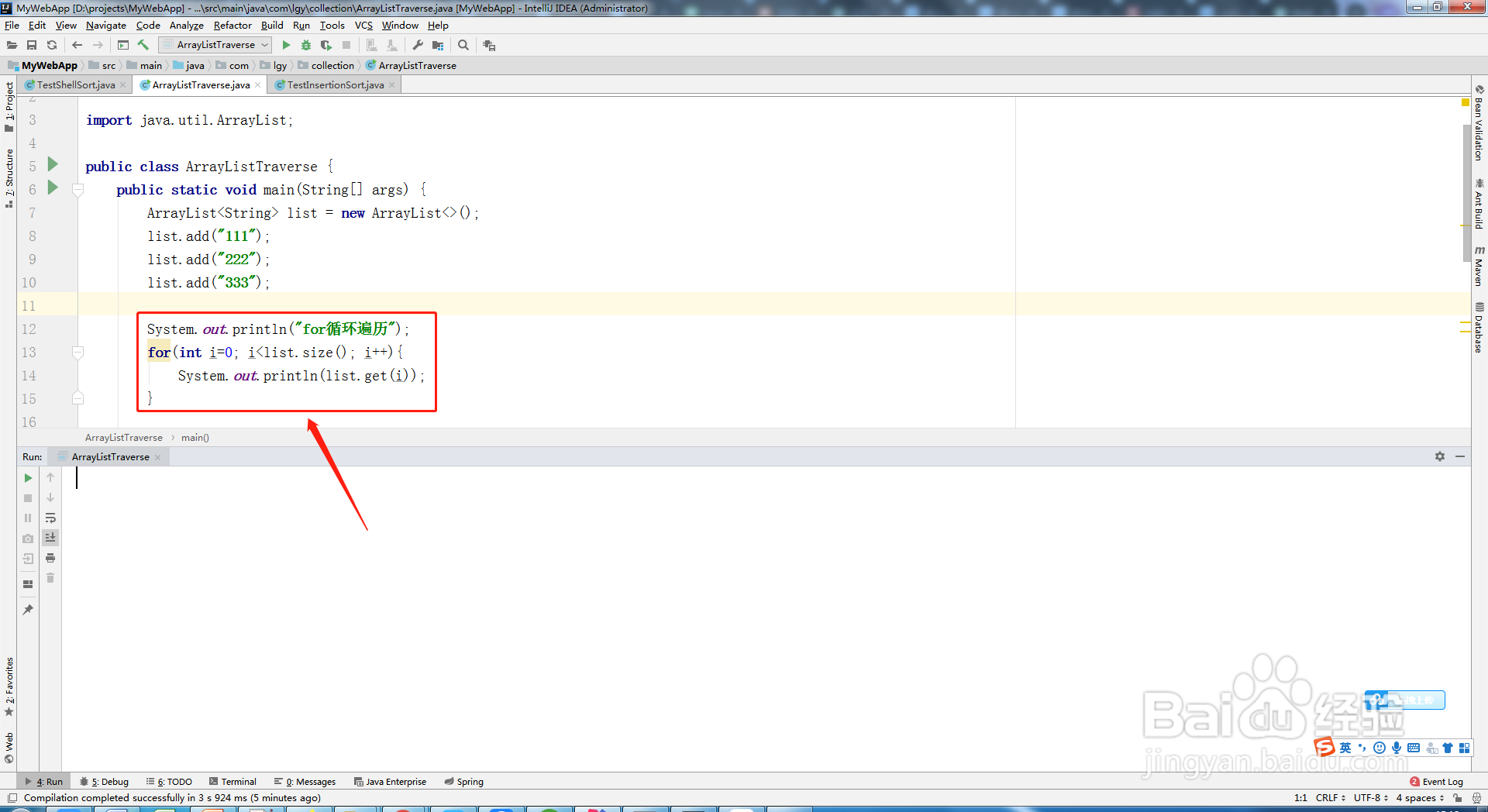The height and width of the screenshot is (812, 1488).
Task: Collapse the for loop fold marker on line 13
Action: point(77,353)
